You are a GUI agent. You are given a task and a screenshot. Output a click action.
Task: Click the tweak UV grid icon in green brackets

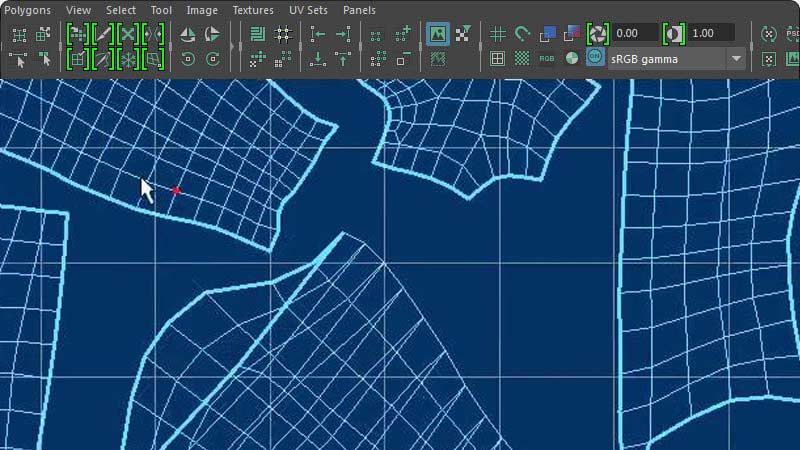point(78,34)
